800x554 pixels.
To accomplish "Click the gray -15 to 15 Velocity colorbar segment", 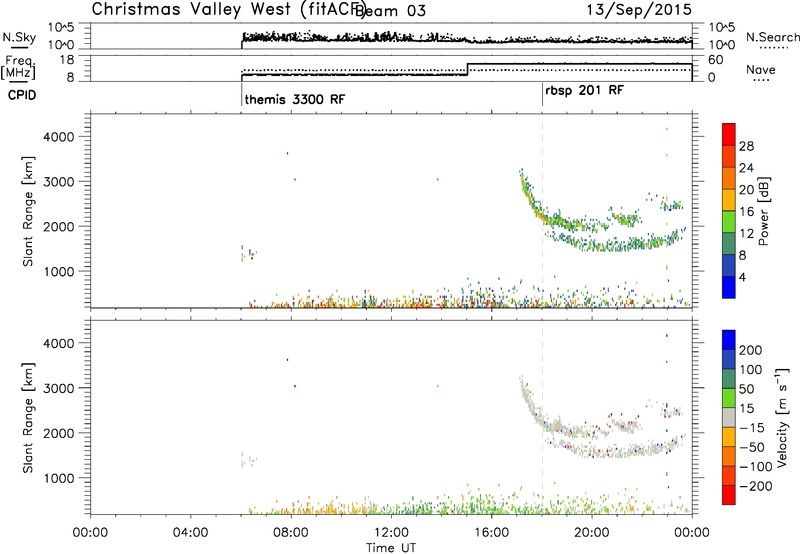I will 729,417.
